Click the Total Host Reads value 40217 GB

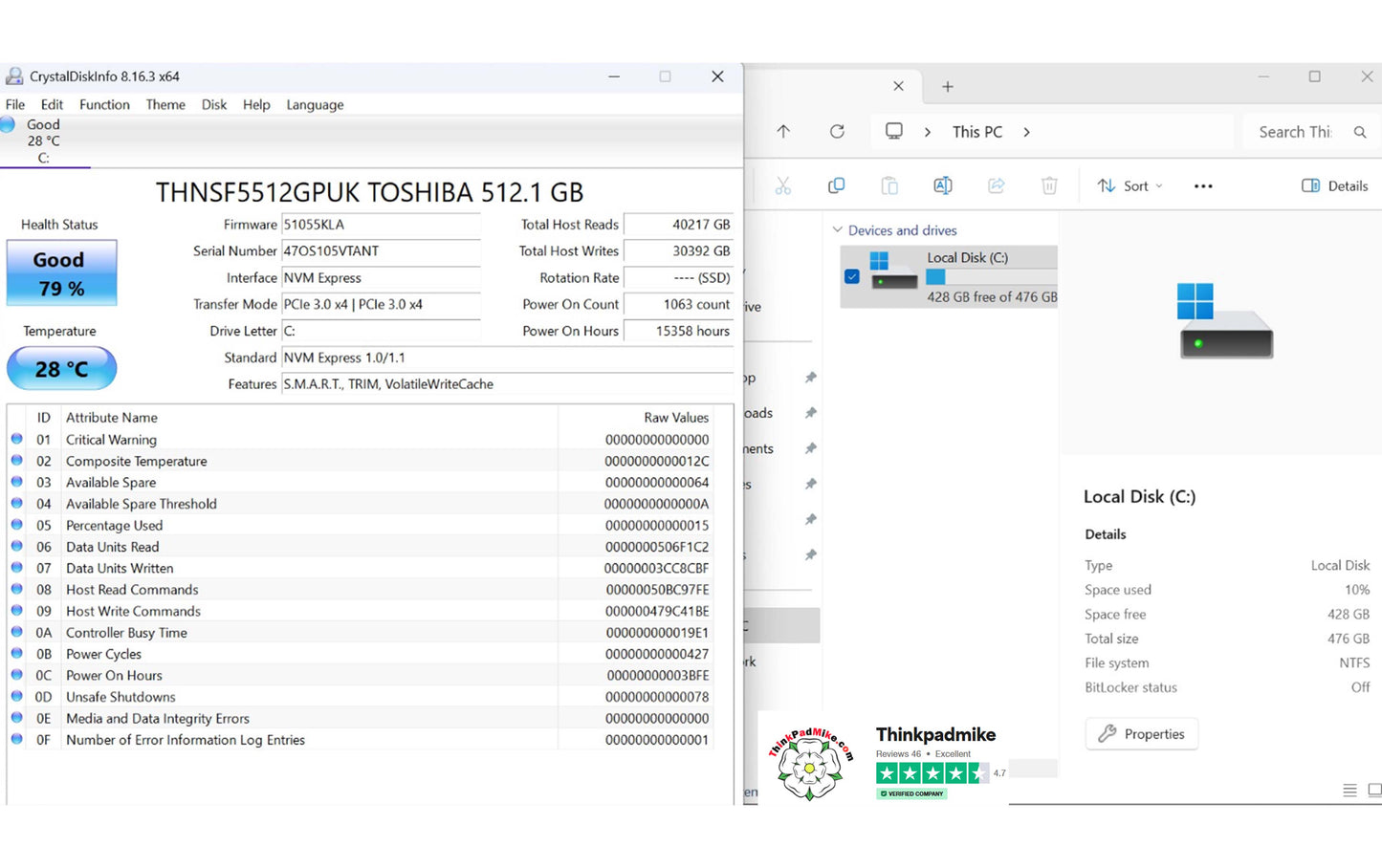(x=678, y=225)
